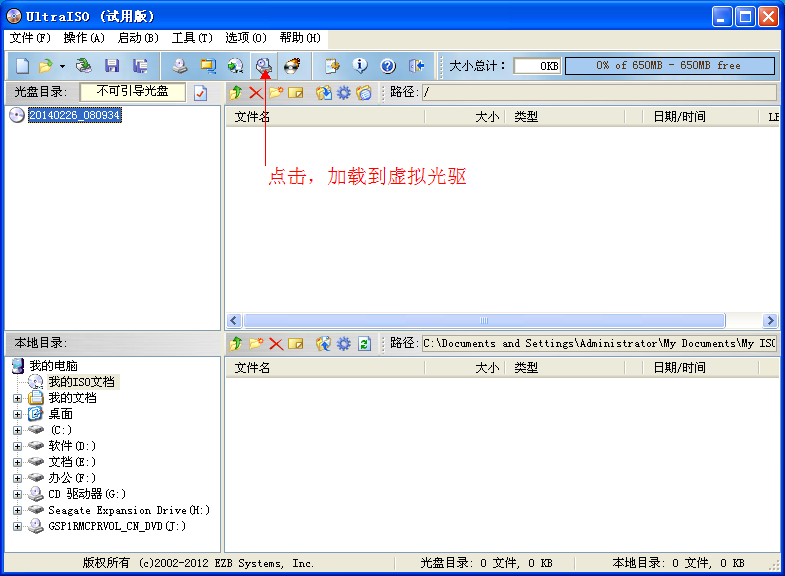This screenshot has height=576, width=785.
Task: Open the 帮助(H) menu
Action: coord(300,38)
